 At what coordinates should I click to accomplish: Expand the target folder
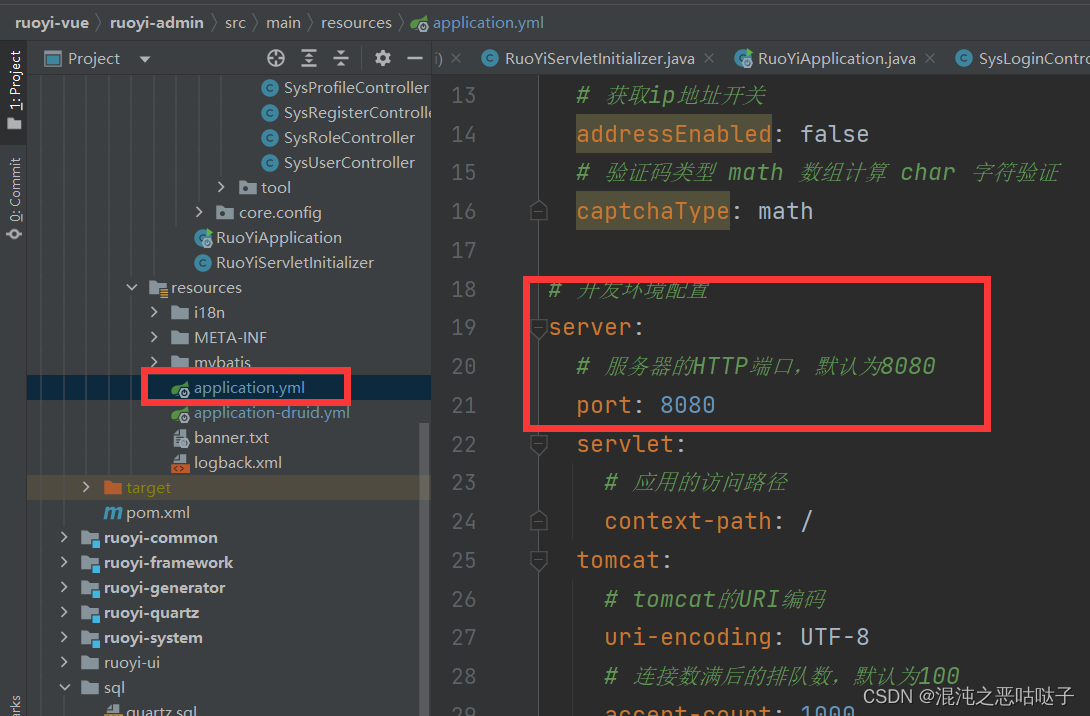[86, 487]
